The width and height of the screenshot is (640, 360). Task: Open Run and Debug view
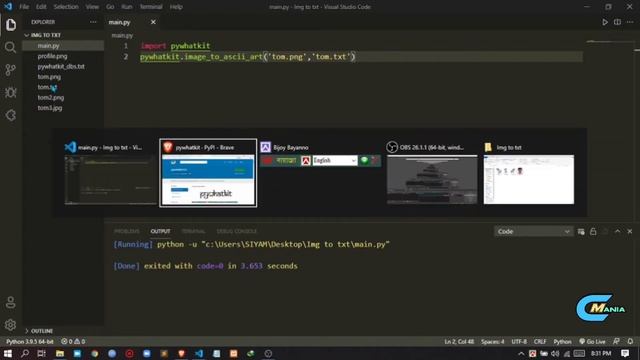coord(11,92)
